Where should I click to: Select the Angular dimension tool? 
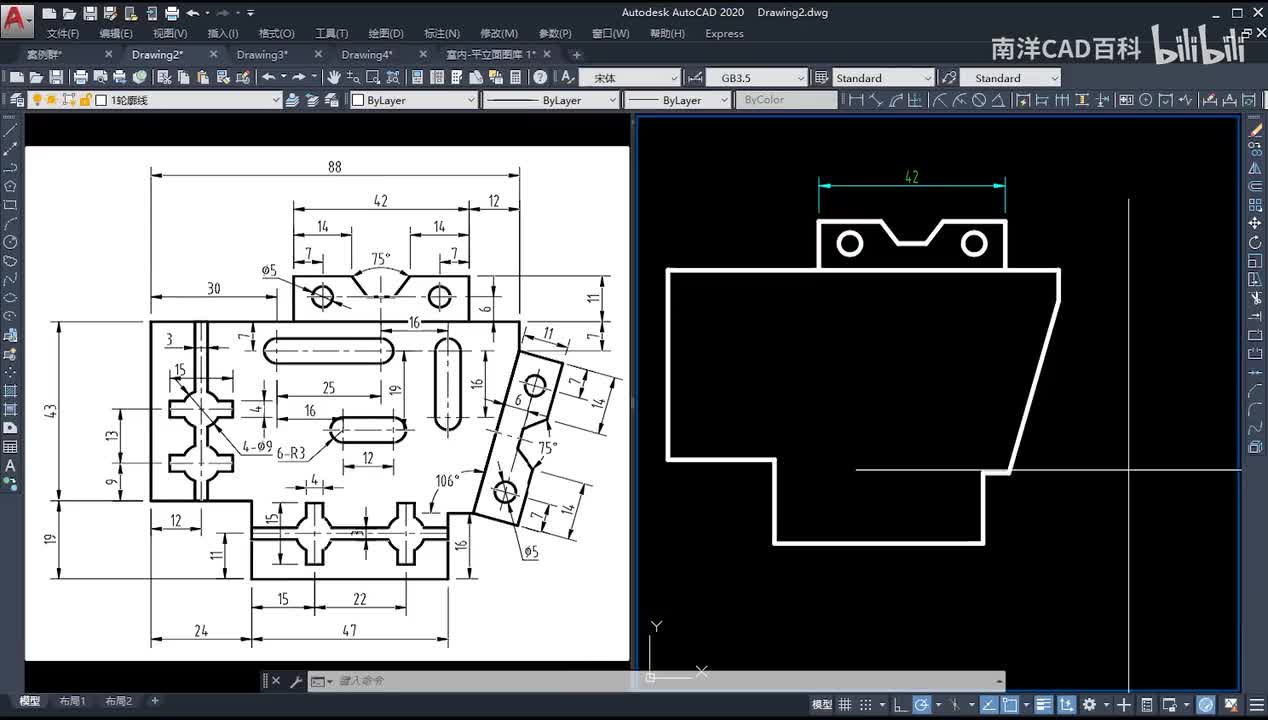coord(999,100)
